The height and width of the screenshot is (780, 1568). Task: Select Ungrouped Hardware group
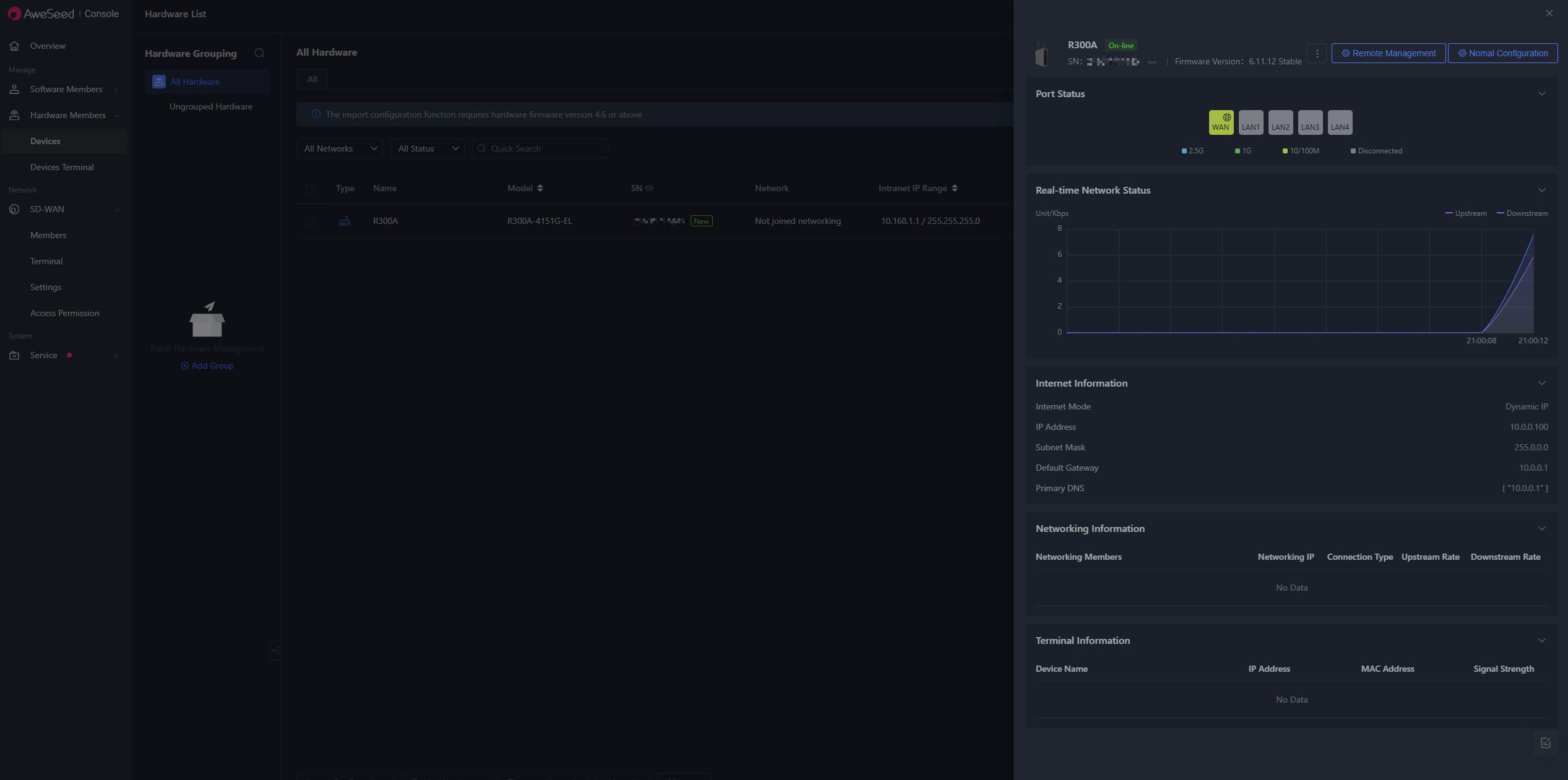tap(210, 106)
